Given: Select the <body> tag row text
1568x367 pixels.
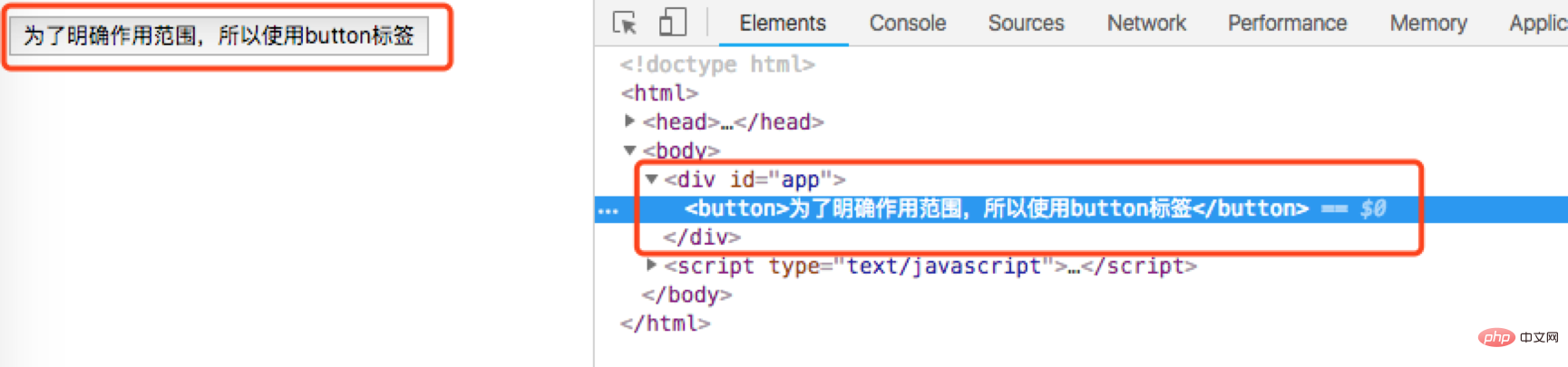Looking at the screenshot, I should [681, 150].
